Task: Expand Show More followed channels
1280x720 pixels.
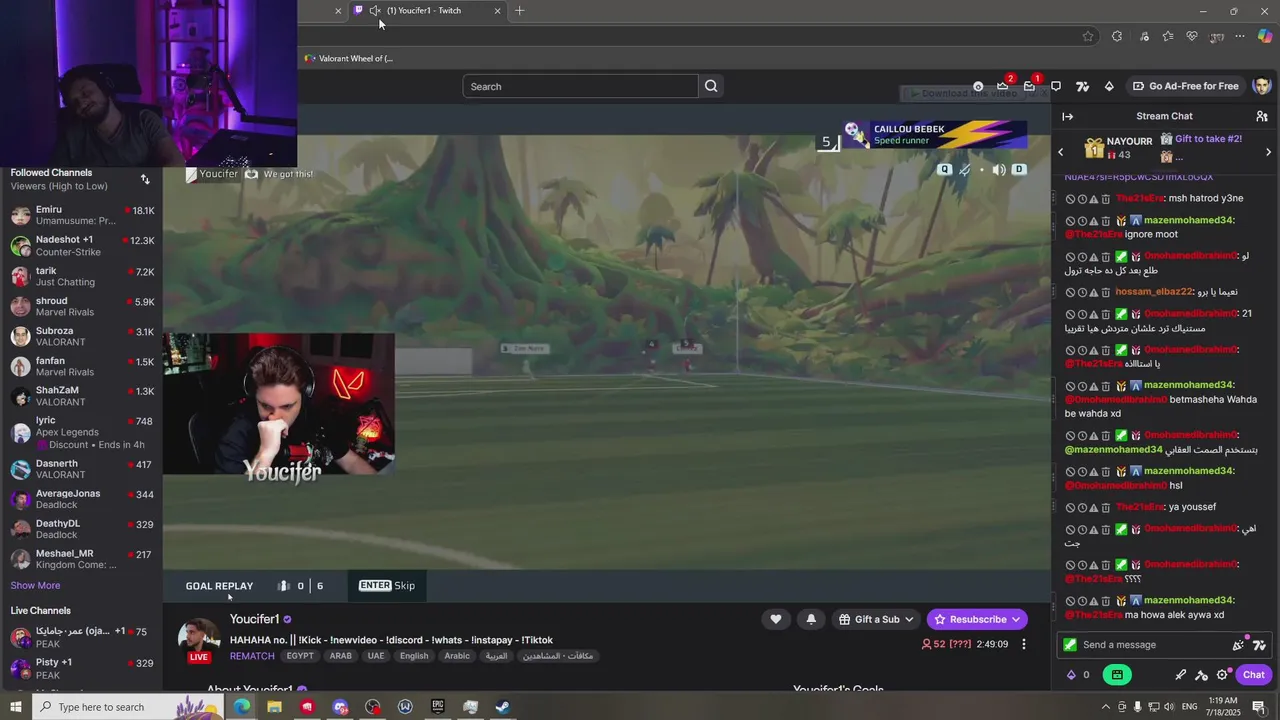Action: [35, 585]
